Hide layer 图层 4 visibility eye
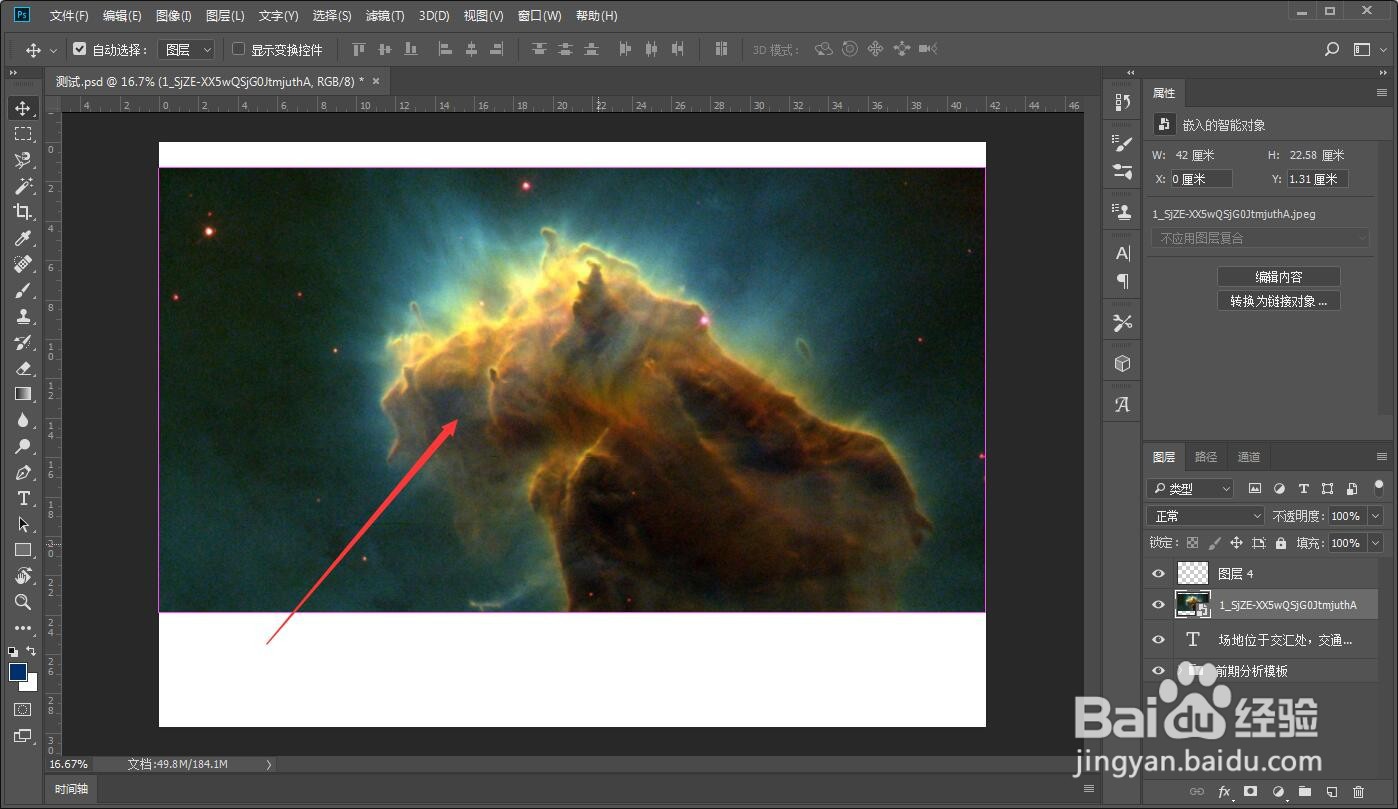The width and height of the screenshot is (1398, 809). tap(1158, 573)
